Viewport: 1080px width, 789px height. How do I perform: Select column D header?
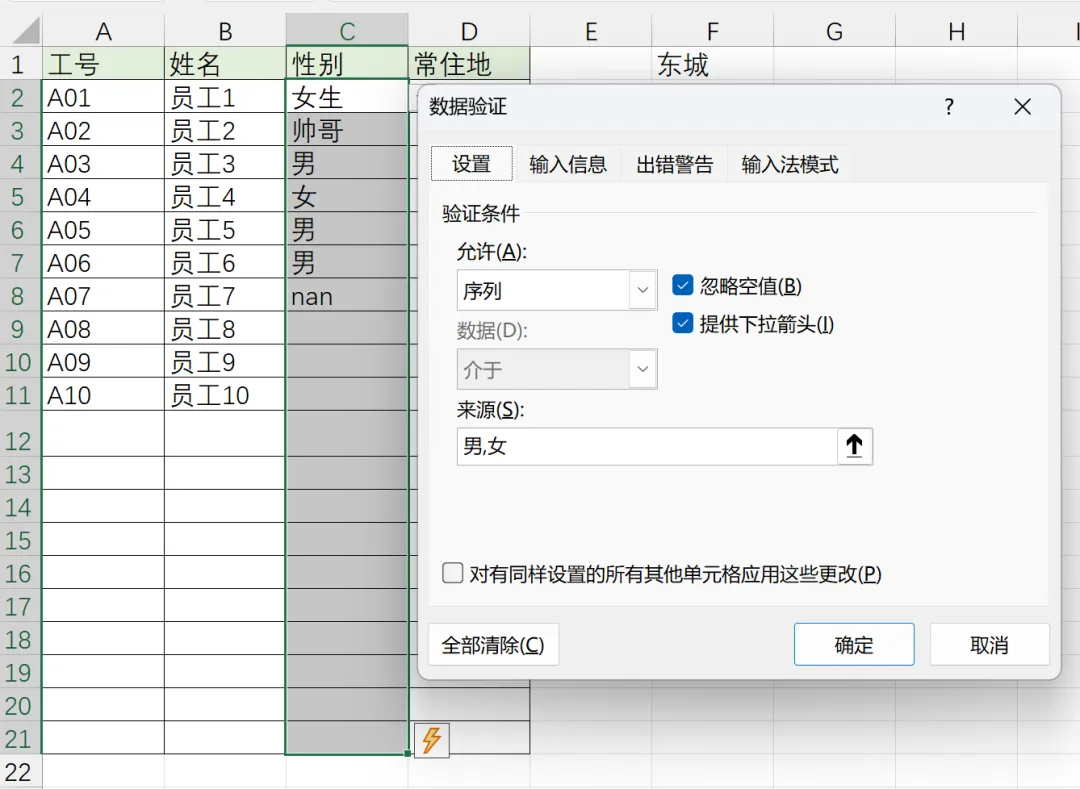[469, 31]
